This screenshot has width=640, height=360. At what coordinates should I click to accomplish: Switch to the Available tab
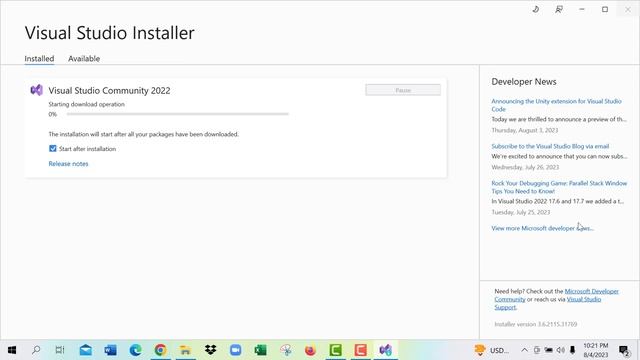click(x=84, y=58)
